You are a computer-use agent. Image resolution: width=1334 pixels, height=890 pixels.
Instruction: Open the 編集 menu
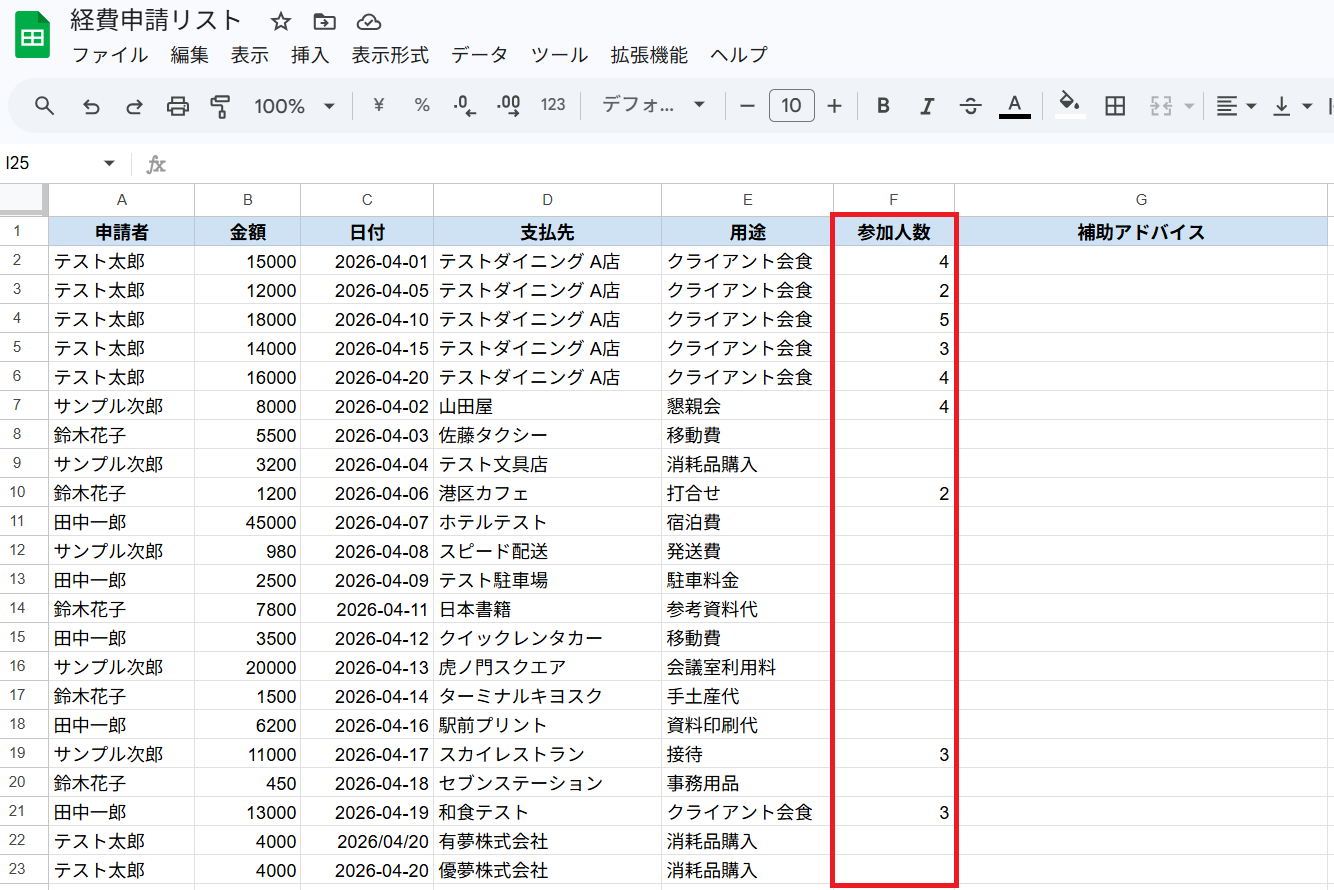(190, 55)
